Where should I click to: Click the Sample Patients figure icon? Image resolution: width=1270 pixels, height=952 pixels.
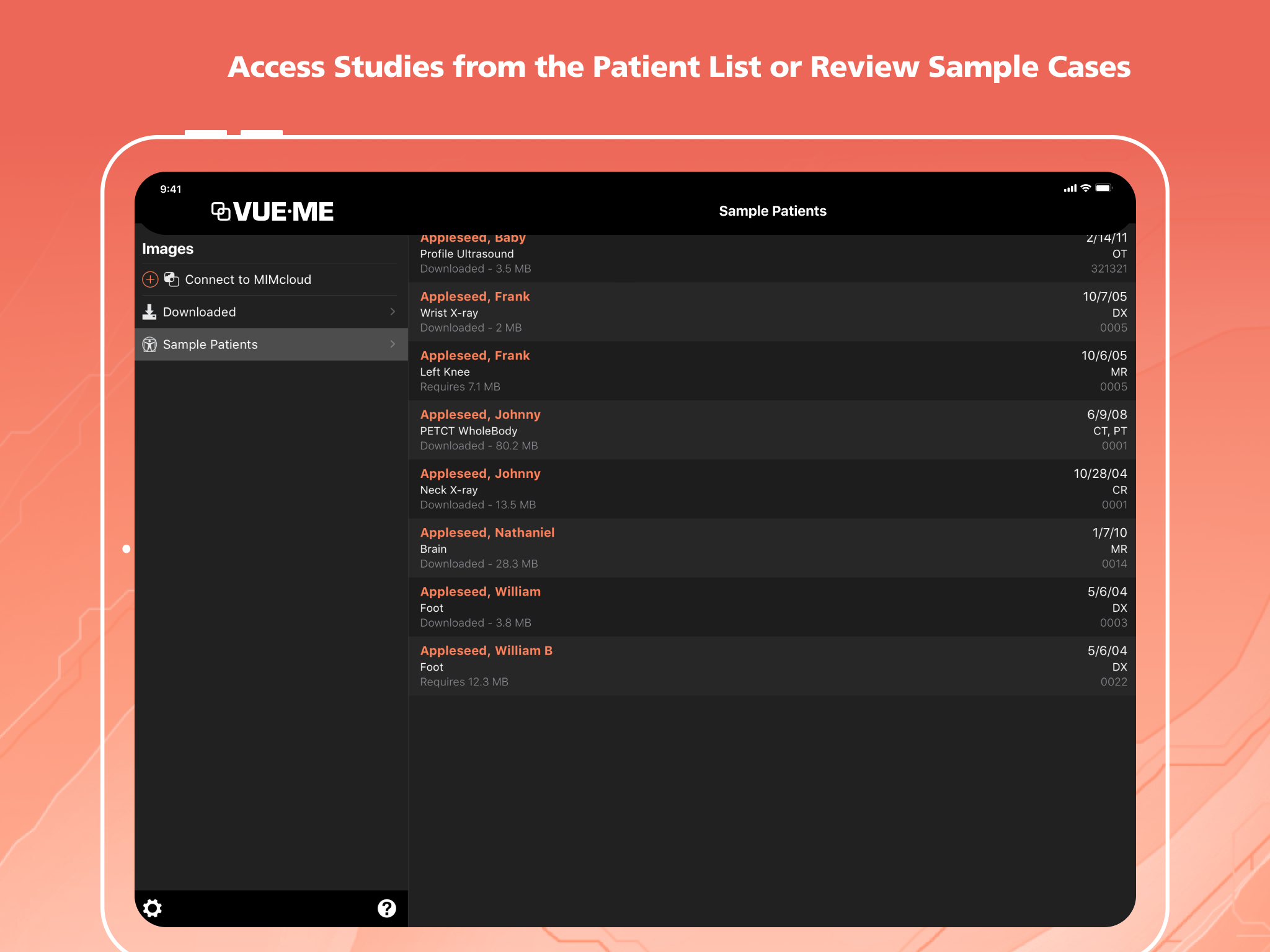(x=149, y=345)
